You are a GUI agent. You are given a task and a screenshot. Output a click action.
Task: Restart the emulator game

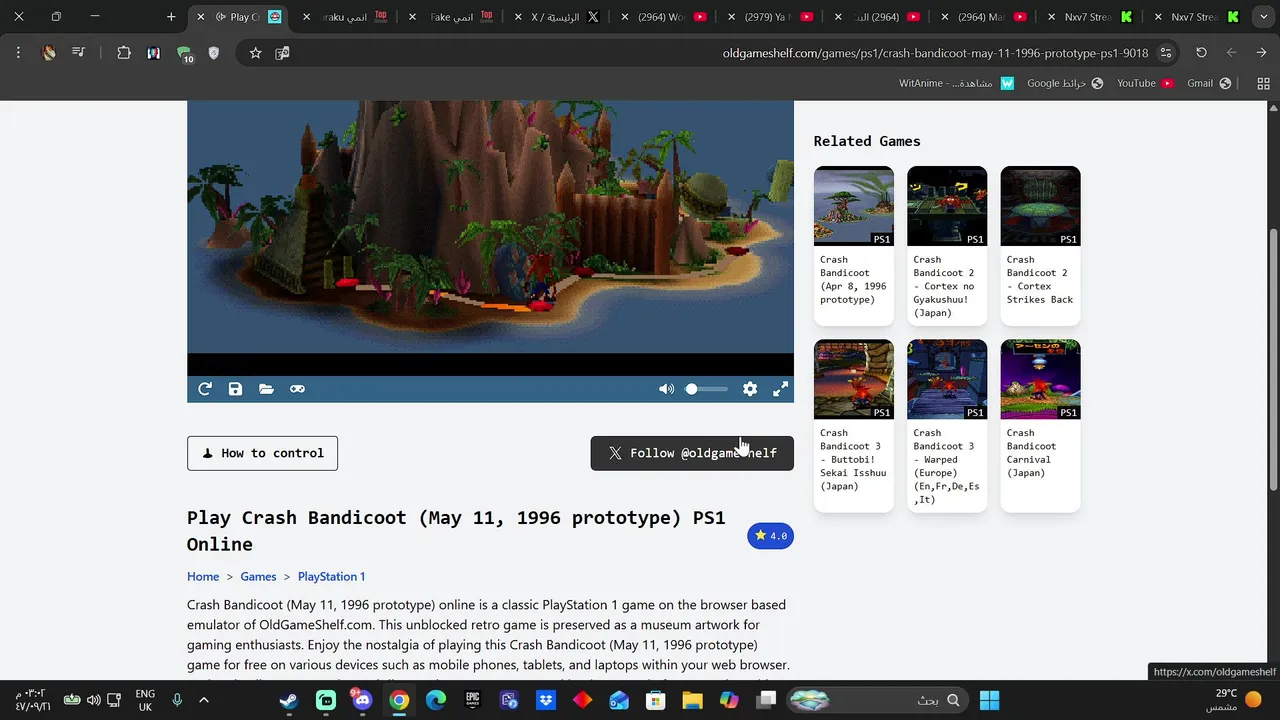pos(205,389)
